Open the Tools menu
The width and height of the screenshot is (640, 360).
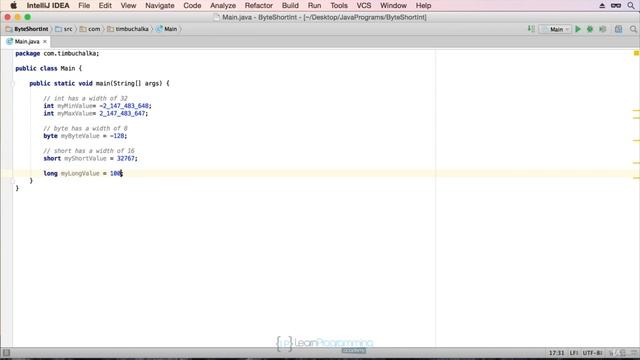[339, 6]
